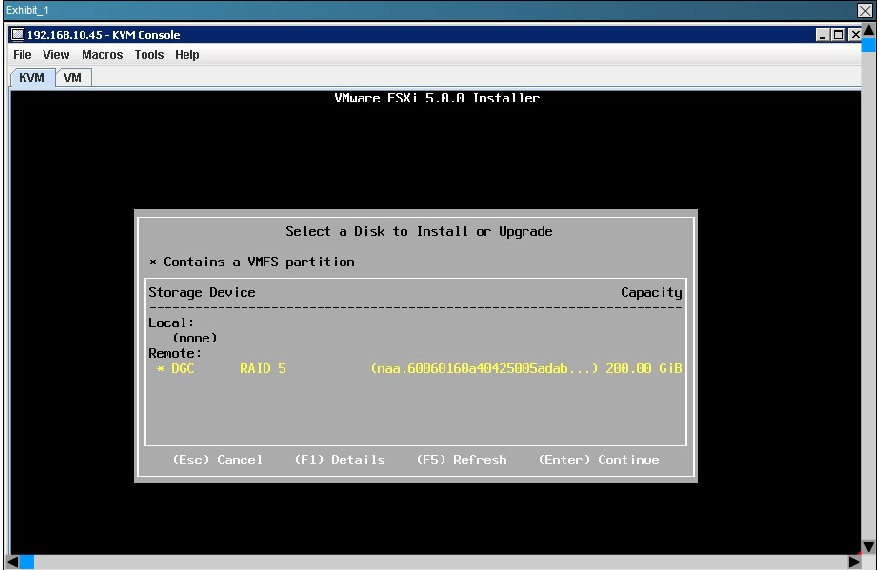Click the vertical scrollbar thumb
This screenshot has height=570, width=882.
tap(869, 45)
